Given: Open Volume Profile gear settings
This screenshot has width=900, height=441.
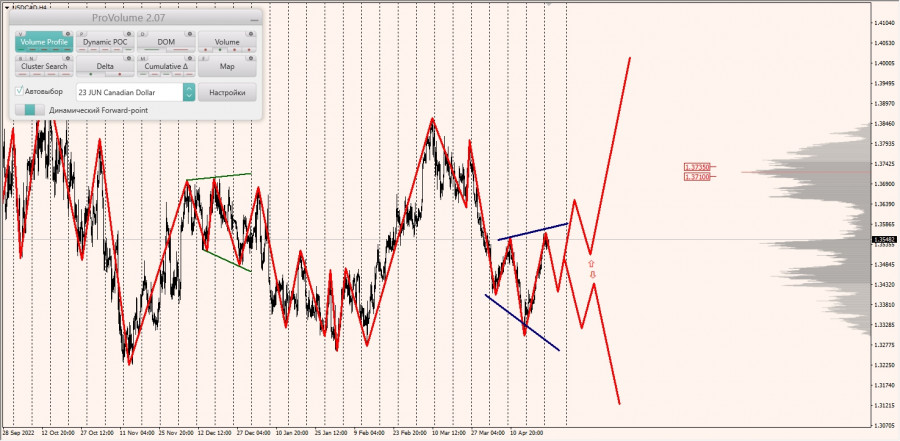Looking at the screenshot, I should [68, 34].
